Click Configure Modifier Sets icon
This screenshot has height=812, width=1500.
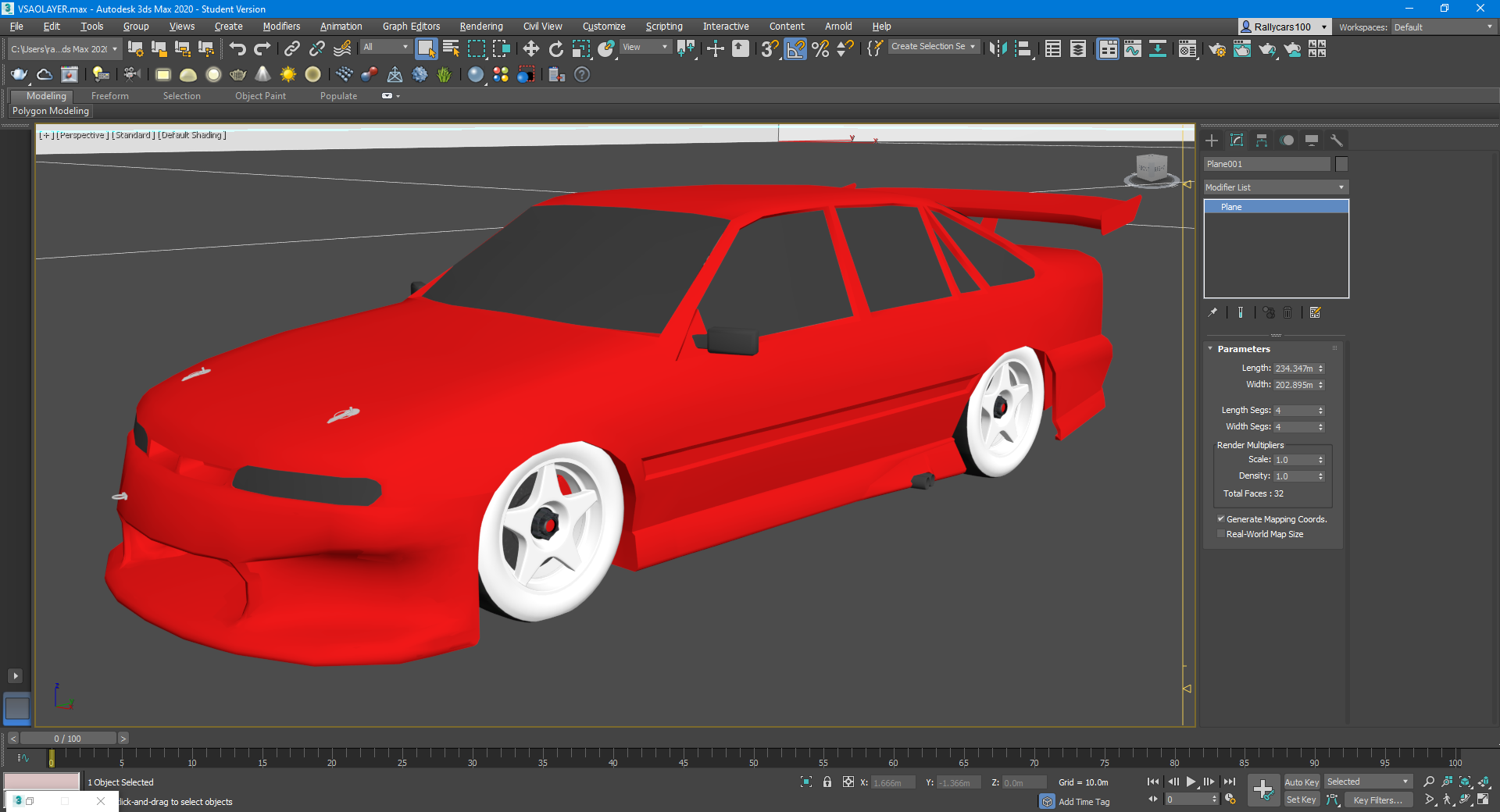pos(1316,312)
